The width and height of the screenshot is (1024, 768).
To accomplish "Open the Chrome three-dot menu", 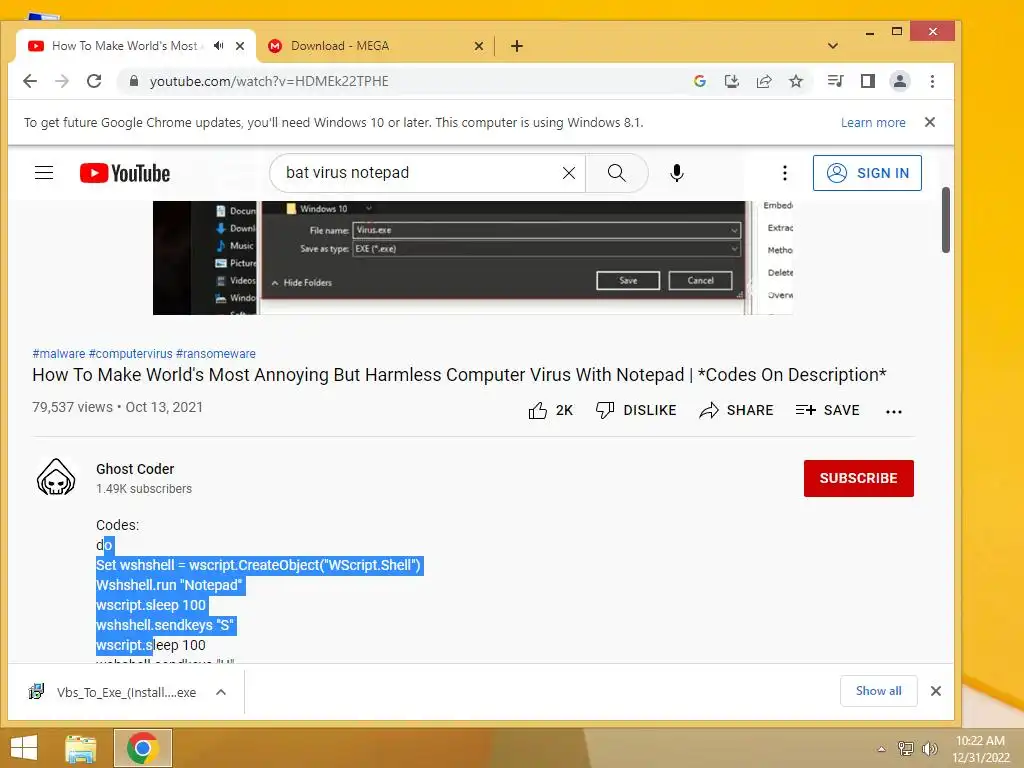I will tap(932, 81).
